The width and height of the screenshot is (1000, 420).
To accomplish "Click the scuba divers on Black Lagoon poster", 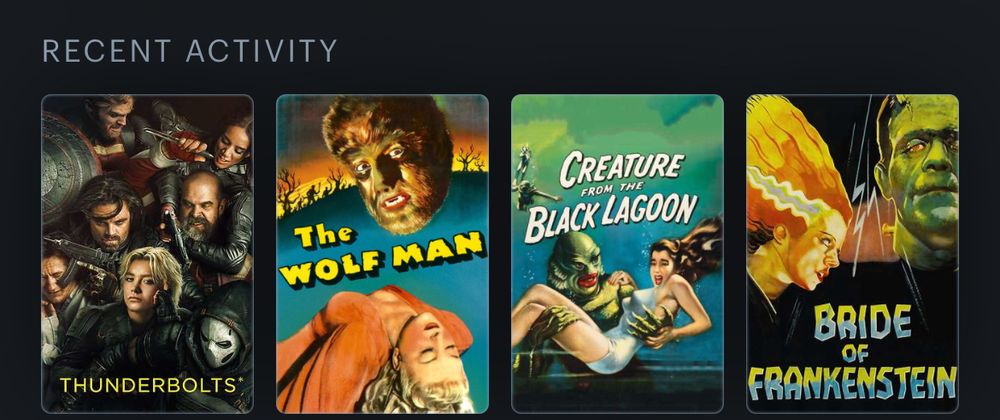I will point(531,178).
